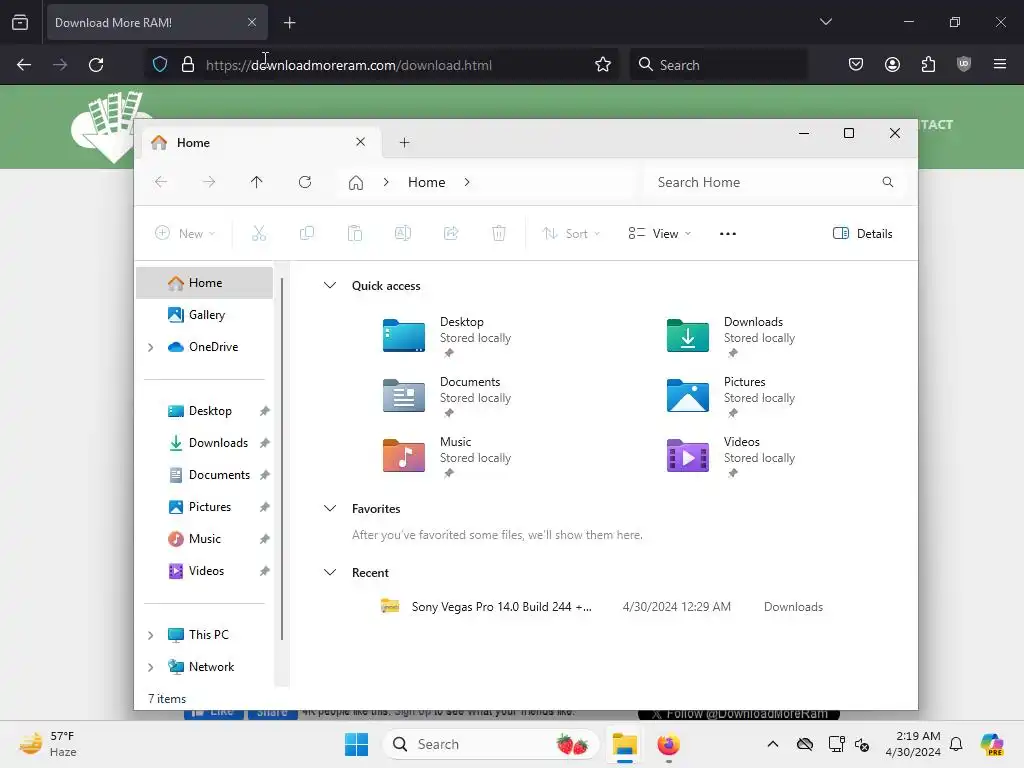Go up one folder with Up arrow
The width and height of the screenshot is (1024, 768).
(257, 182)
